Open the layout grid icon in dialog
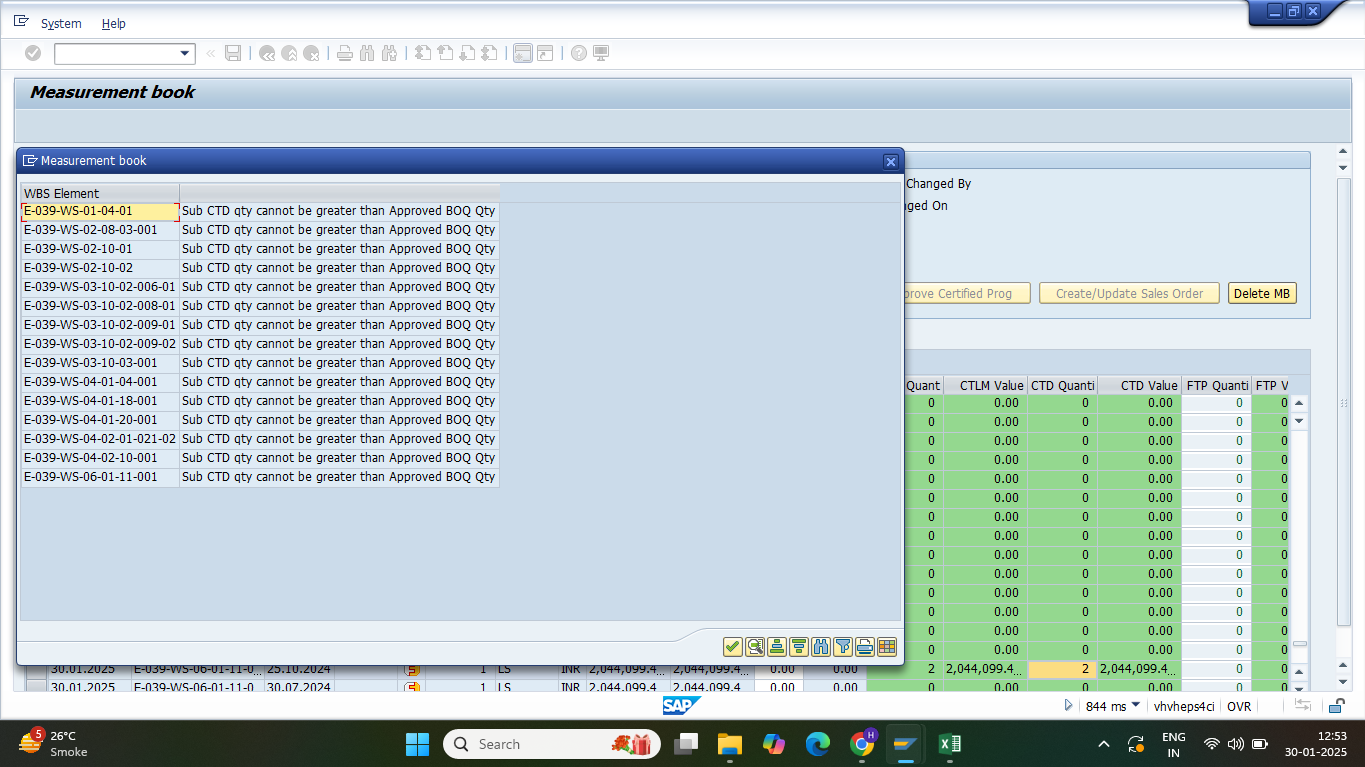Screen dimensions: 1365x767 tap(887, 647)
